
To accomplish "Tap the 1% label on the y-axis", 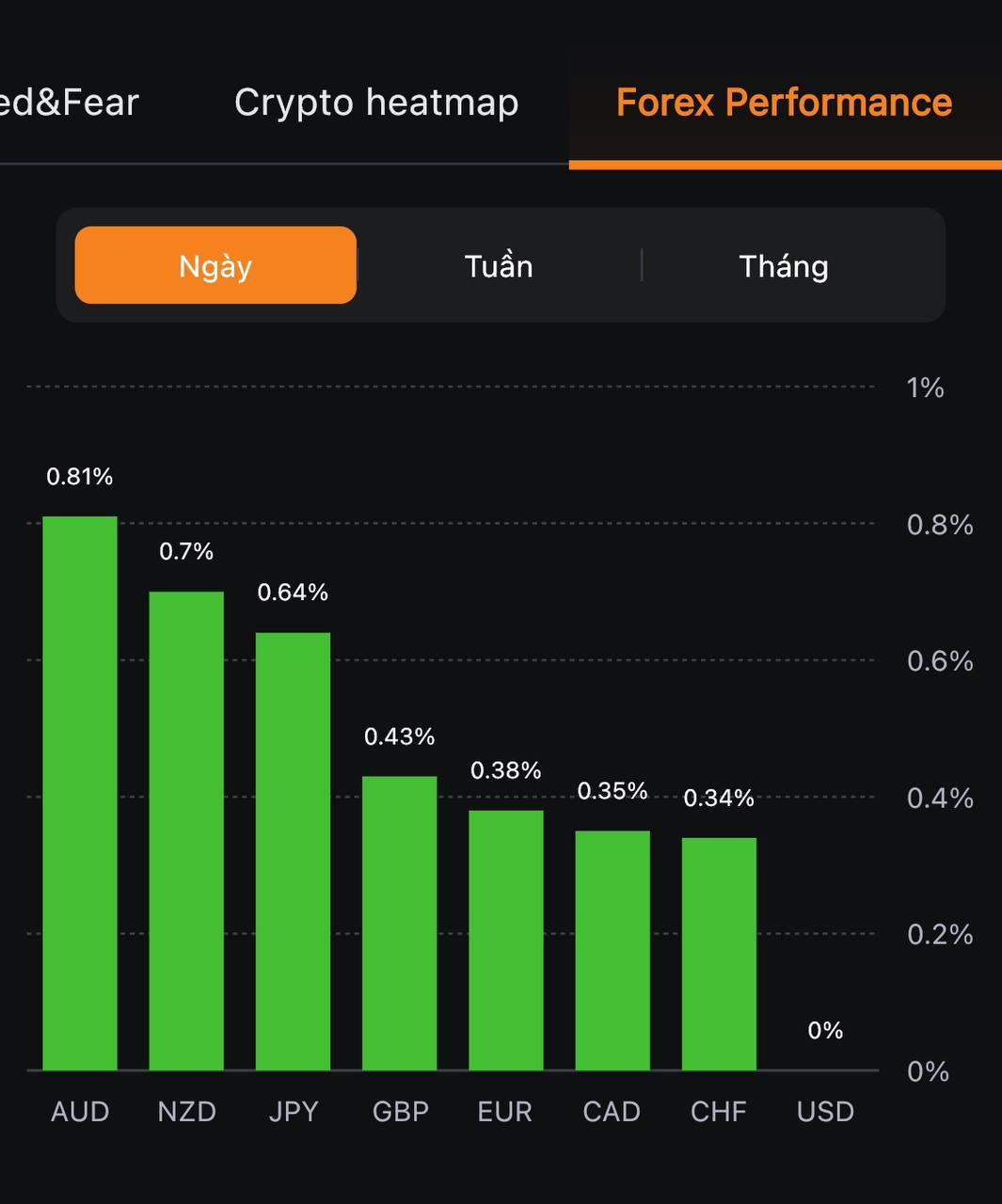I will (x=925, y=388).
